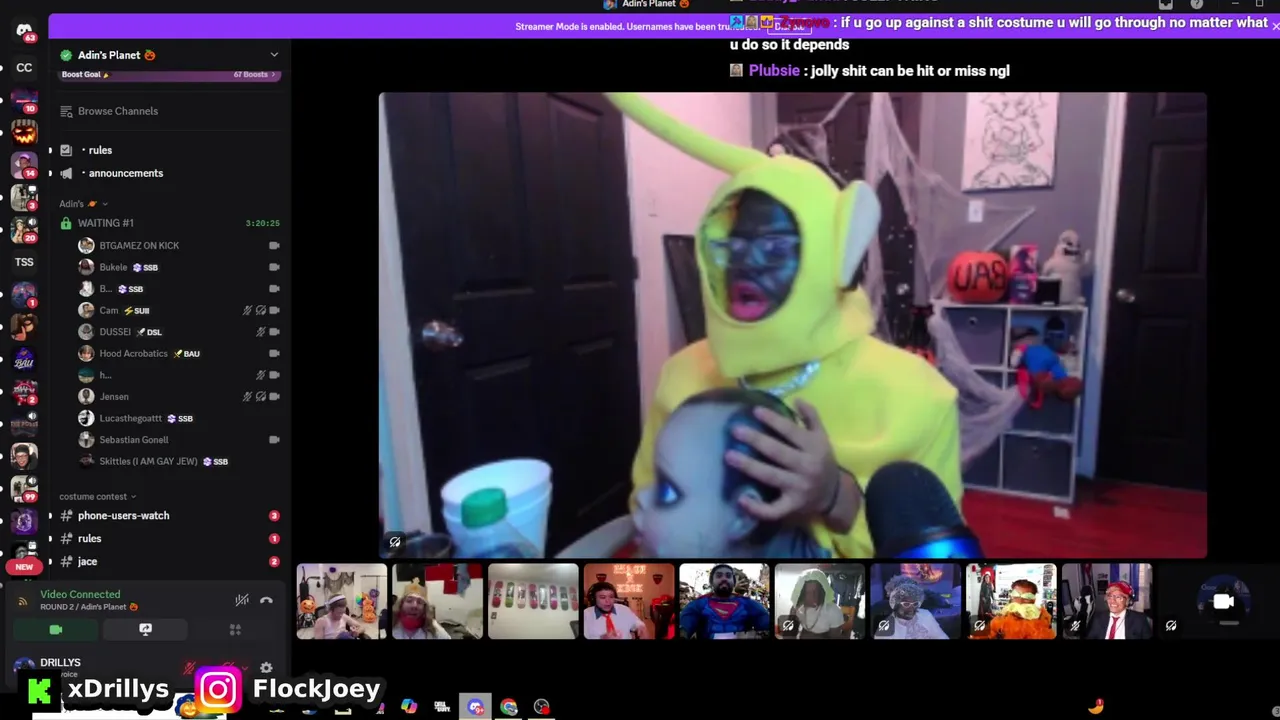Click ROUND 2 / Adin's Planet link
1280x720 pixels.
(89, 607)
